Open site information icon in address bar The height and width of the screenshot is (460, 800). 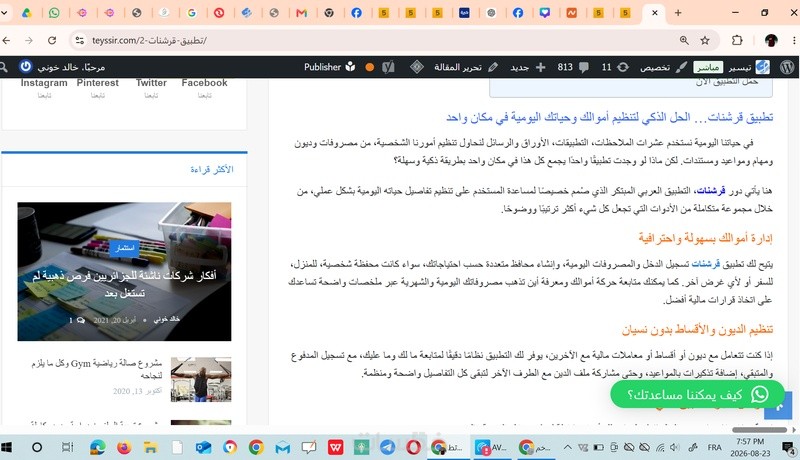[79, 40]
